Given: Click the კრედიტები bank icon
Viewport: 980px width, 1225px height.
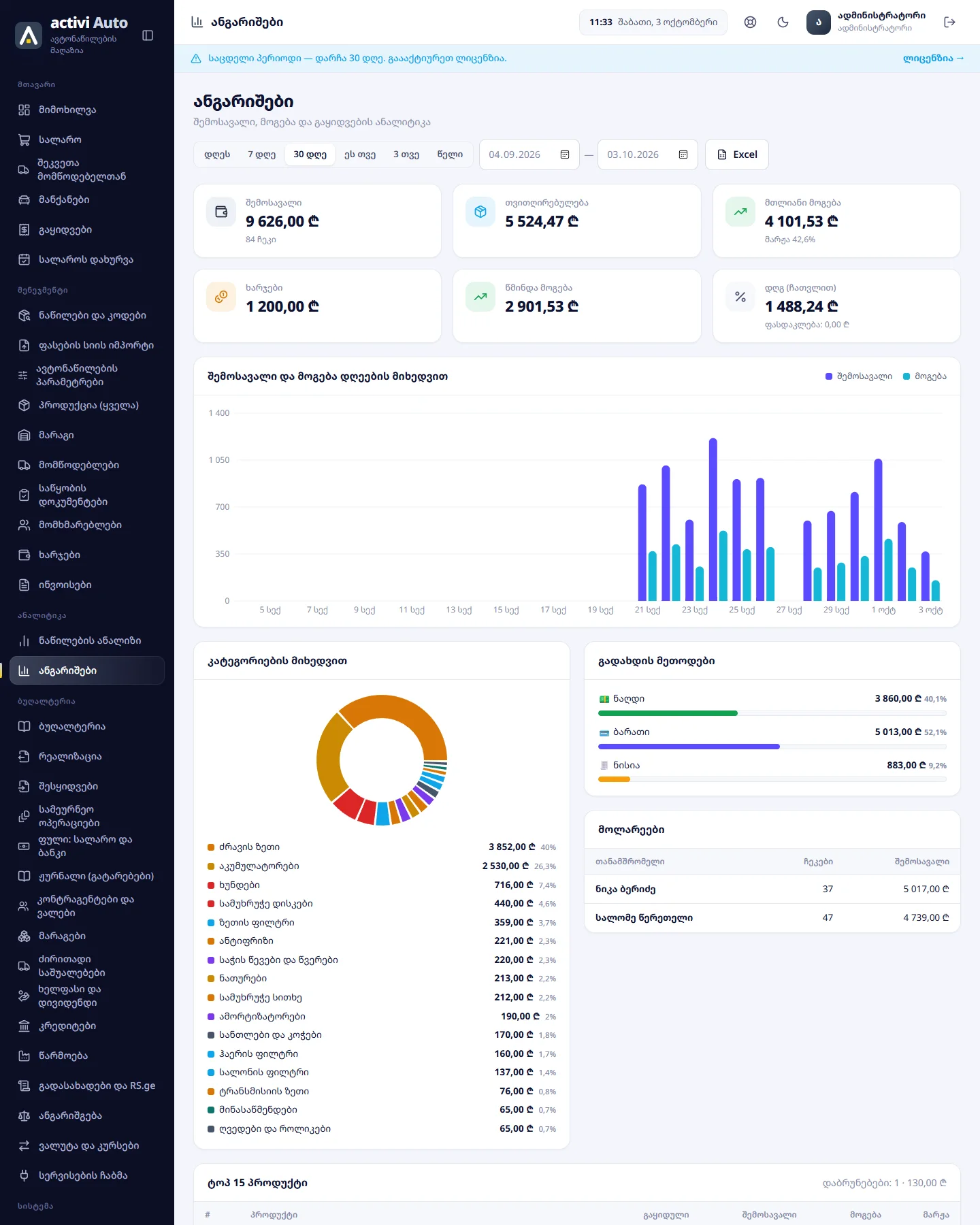Looking at the screenshot, I should [x=24, y=1026].
